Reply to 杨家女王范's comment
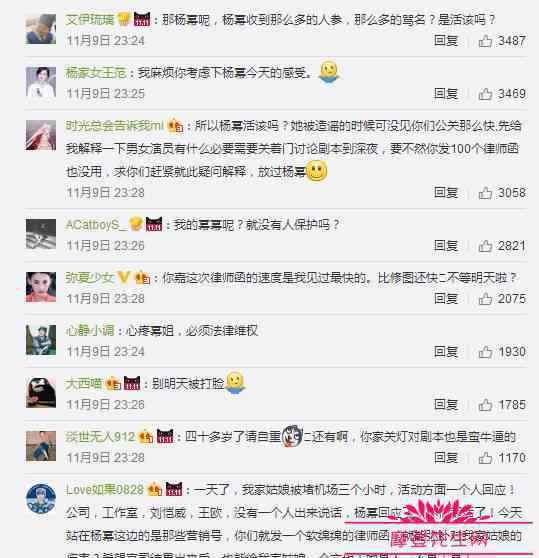 tap(446, 94)
